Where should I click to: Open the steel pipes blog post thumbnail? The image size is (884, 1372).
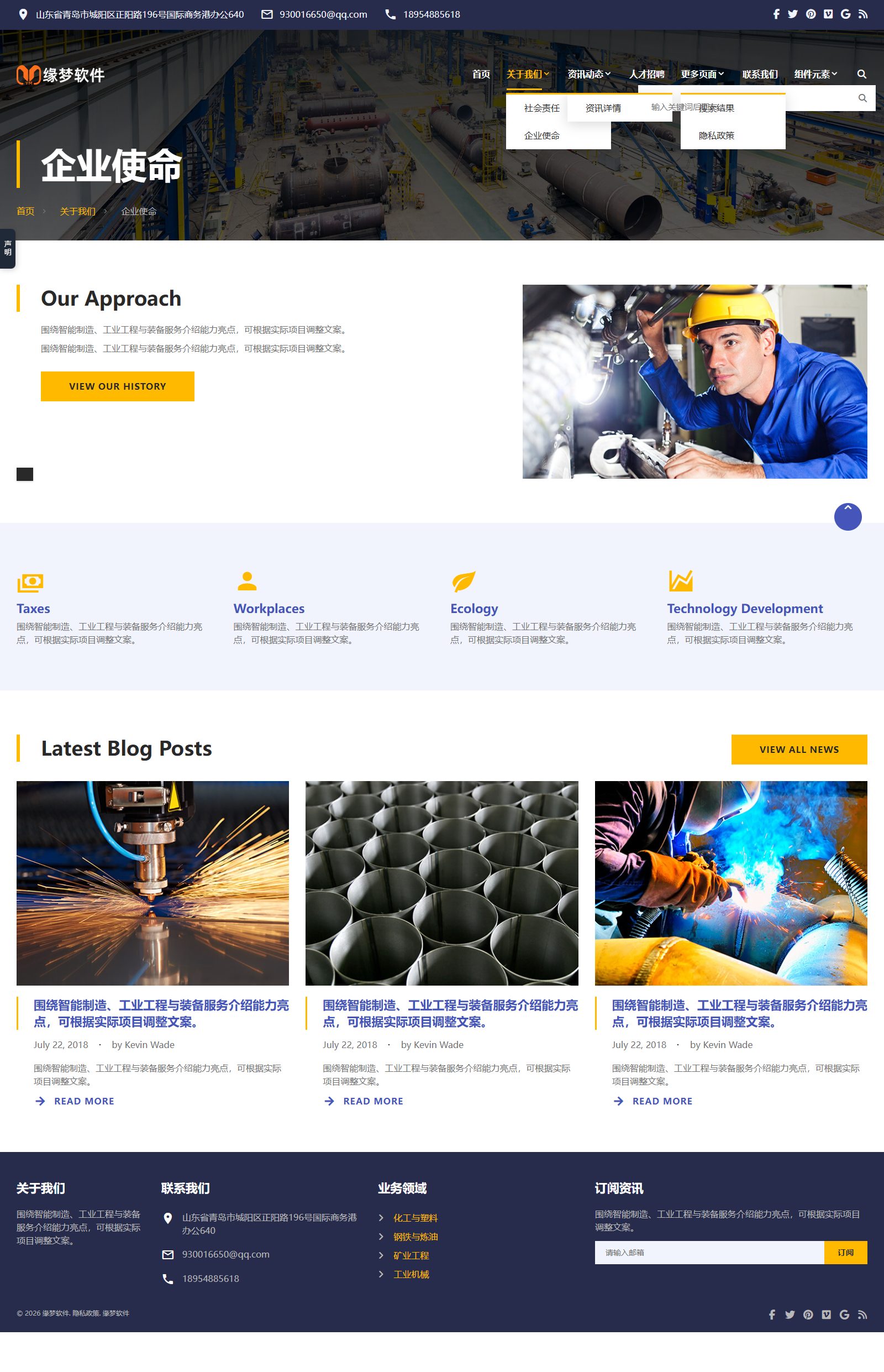[441, 883]
